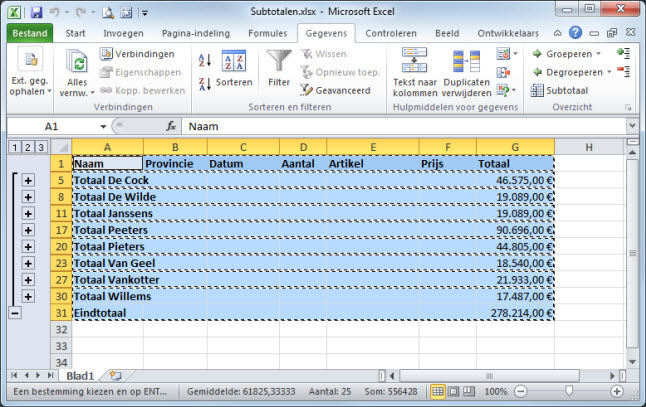Click the formula bar input showing Naam
This screenshot has width=646, height=407.
pos(404,126)
